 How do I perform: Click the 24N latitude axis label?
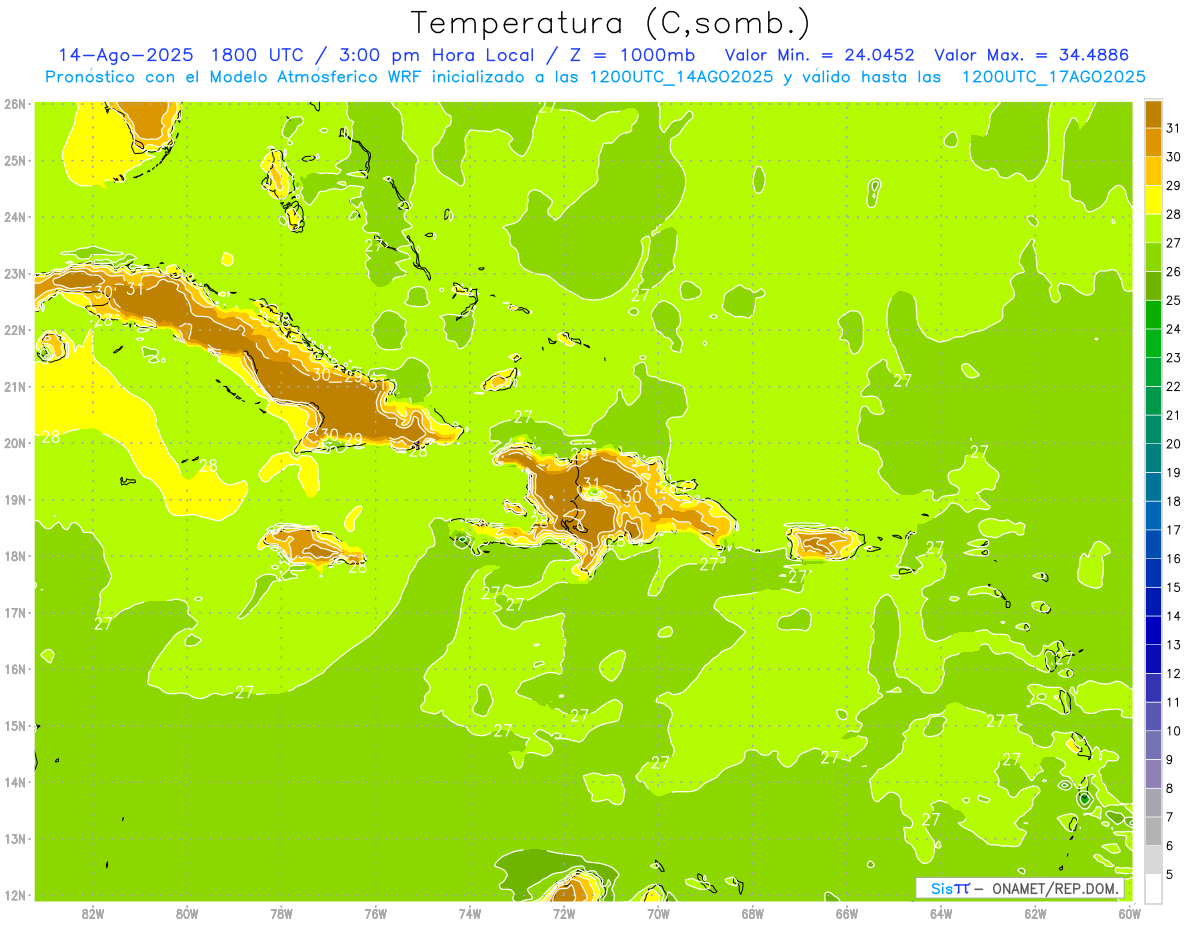click(x=14, y=217)
